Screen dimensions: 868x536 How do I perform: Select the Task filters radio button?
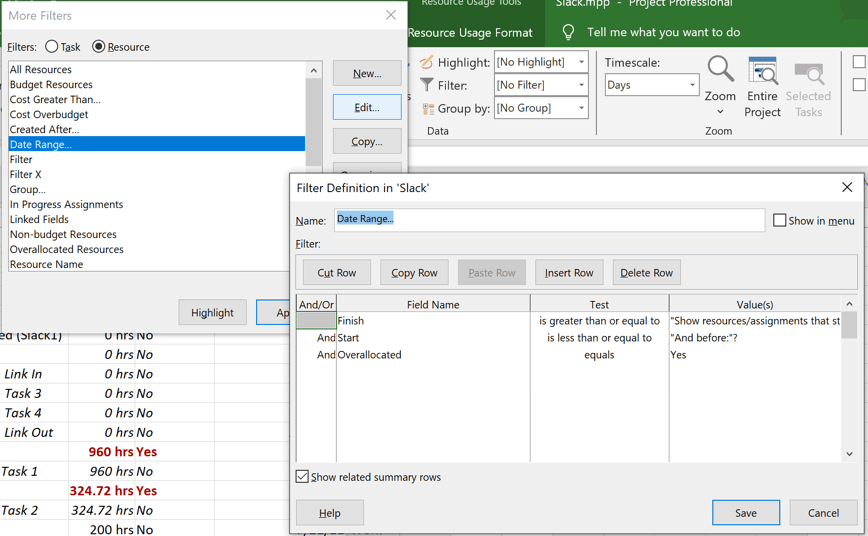tap(51, 47)
